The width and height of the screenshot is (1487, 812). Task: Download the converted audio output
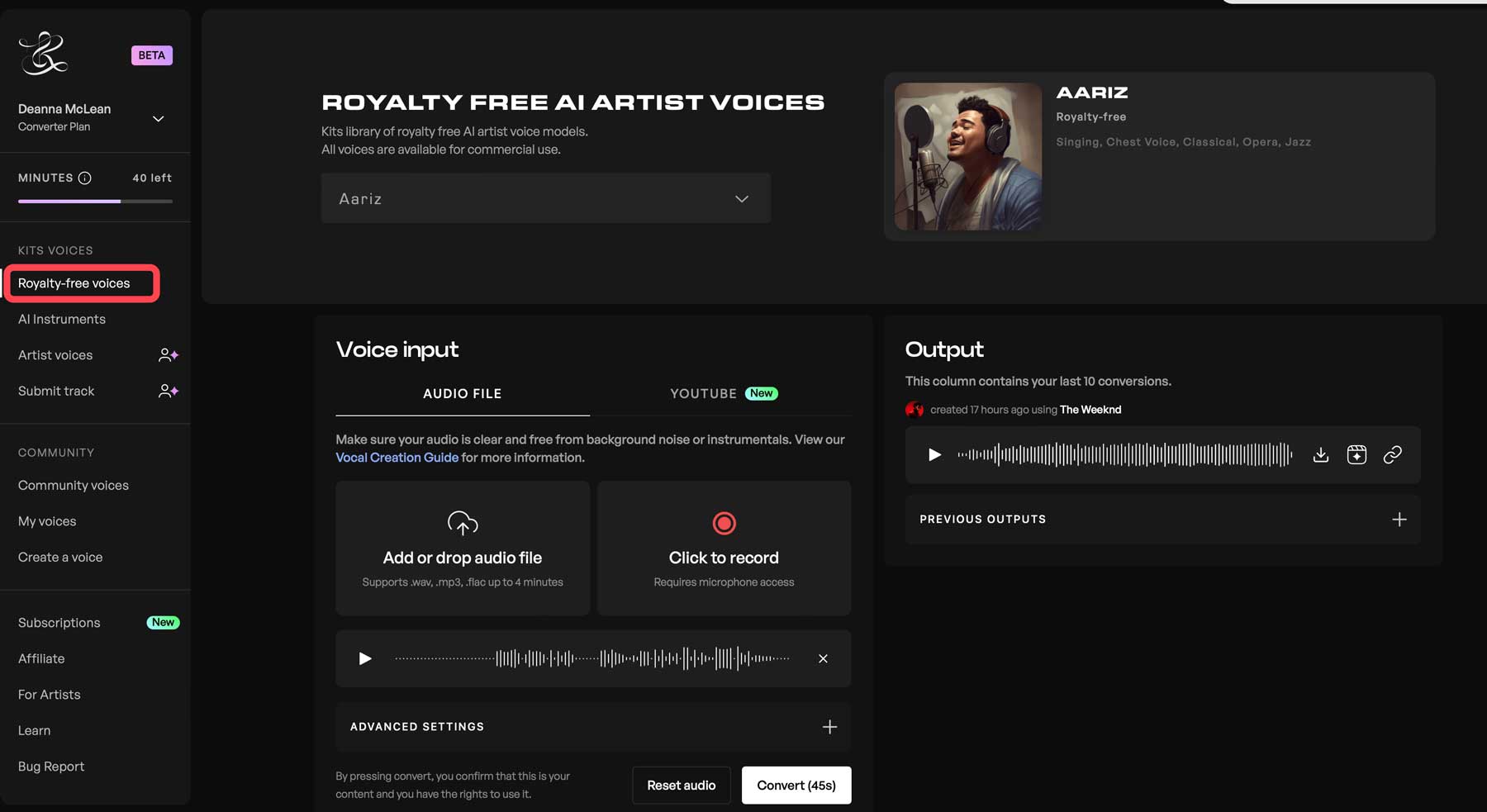pos(1320,454)
